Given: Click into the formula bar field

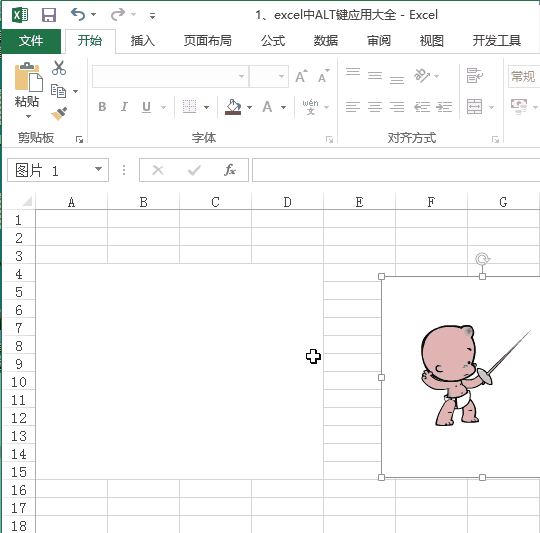Looking at the screenshot, I should coord(396,170).
